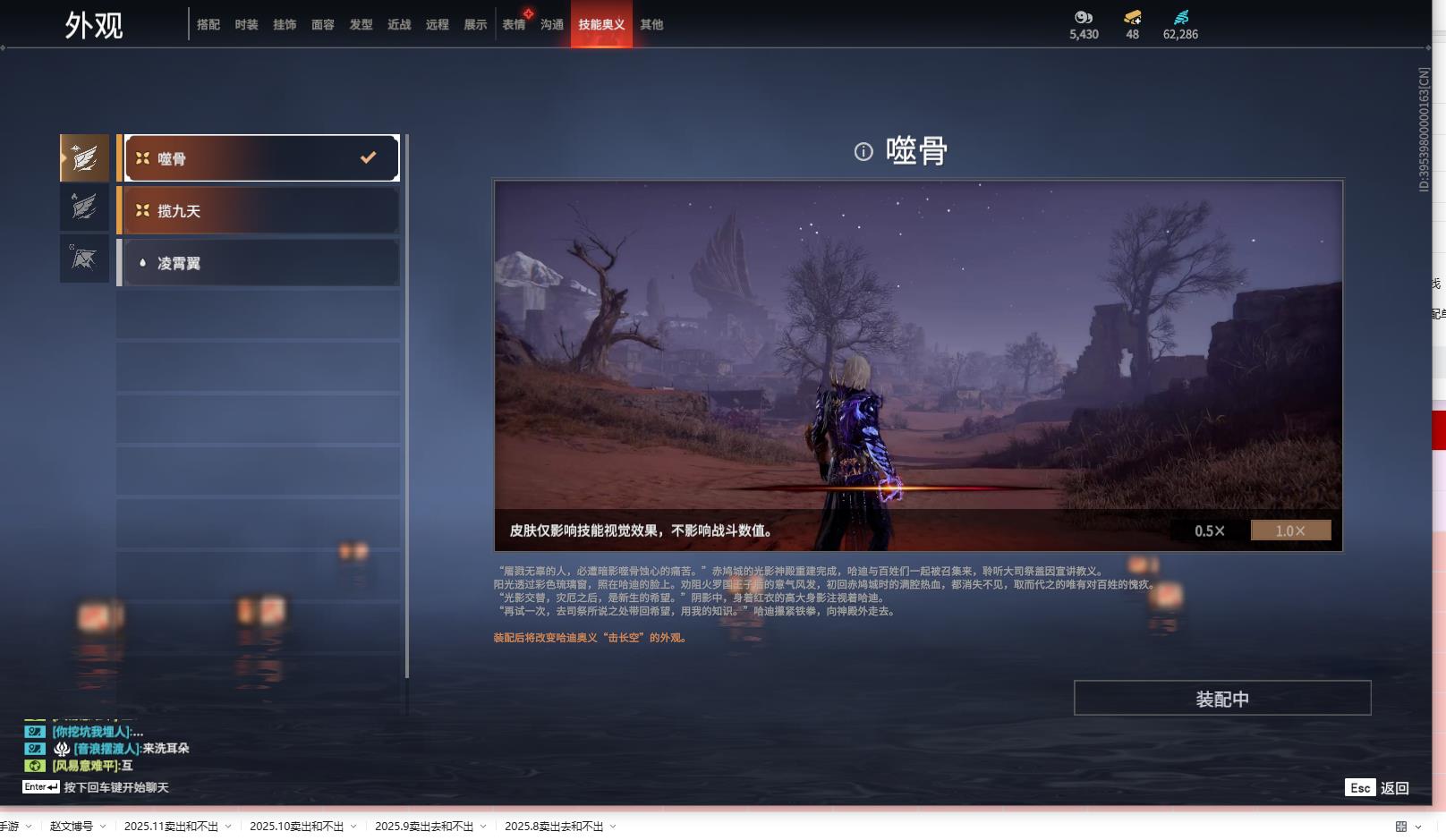Open the dropdown arrow next to 2025.8卖出去和不出
1446x840 pixels.
(613, 827)
